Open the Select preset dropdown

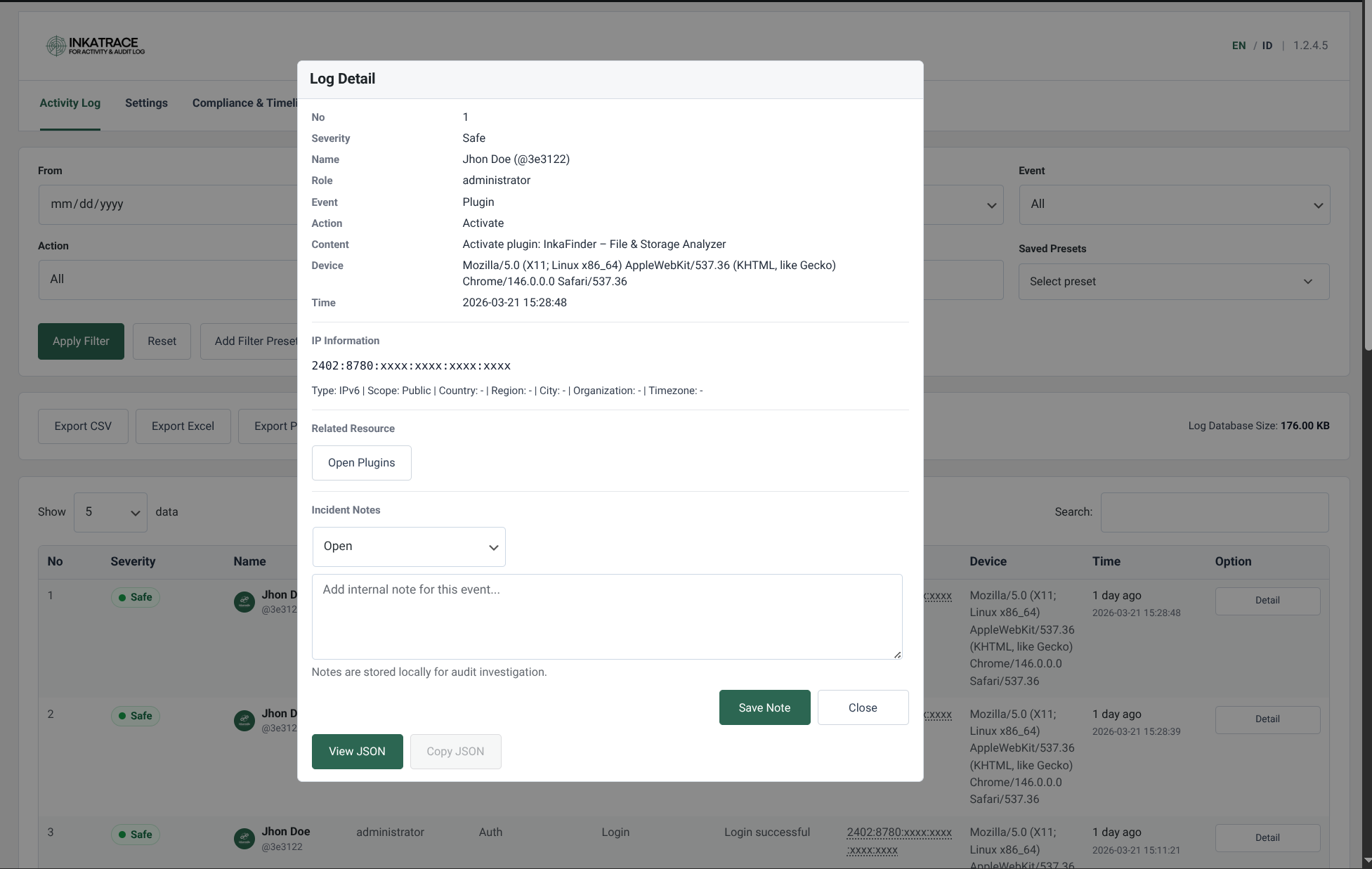[x=1173, y=281]
